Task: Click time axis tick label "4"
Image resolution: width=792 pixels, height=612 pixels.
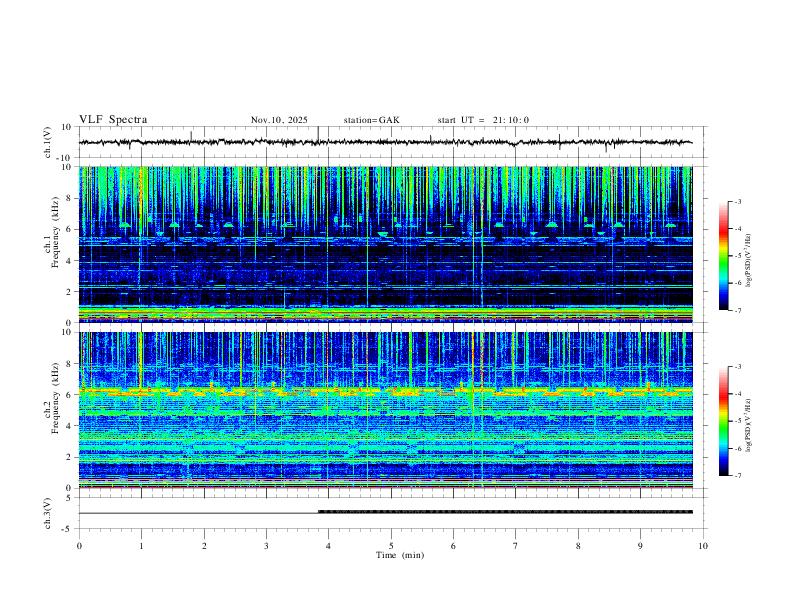Action: [328, 546]
